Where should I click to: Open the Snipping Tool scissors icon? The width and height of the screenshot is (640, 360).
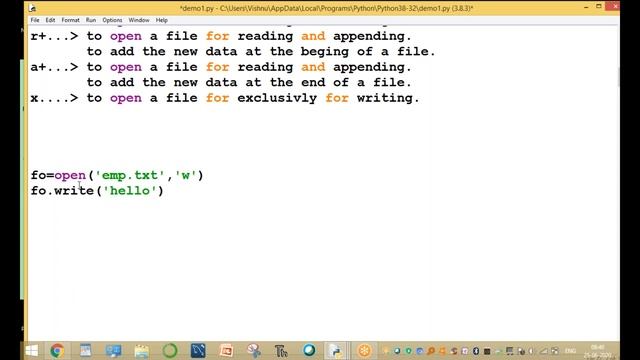pyautogui.click(x=254, y=351)
